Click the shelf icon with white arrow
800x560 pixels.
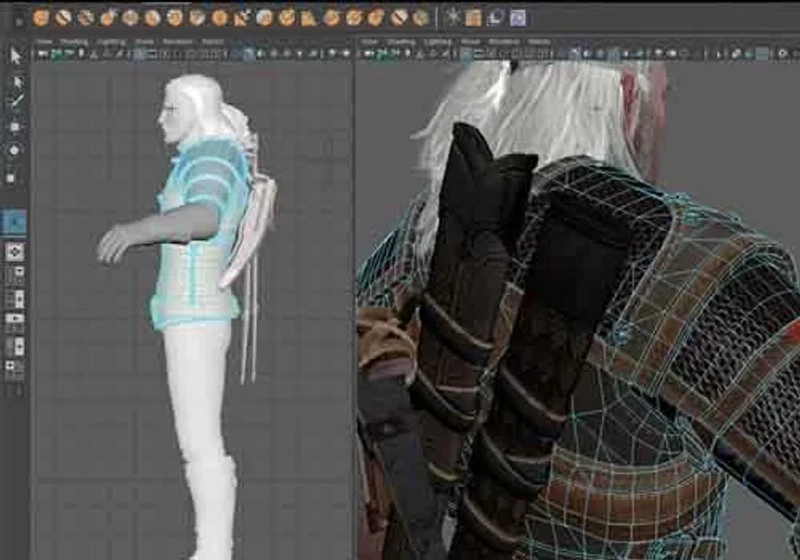tap(241, 18)
